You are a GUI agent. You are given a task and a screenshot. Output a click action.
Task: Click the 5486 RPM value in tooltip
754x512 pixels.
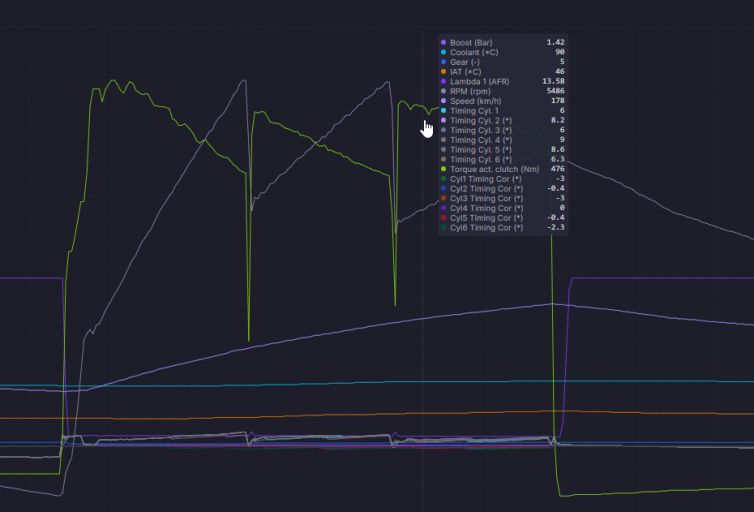point(555,91)
